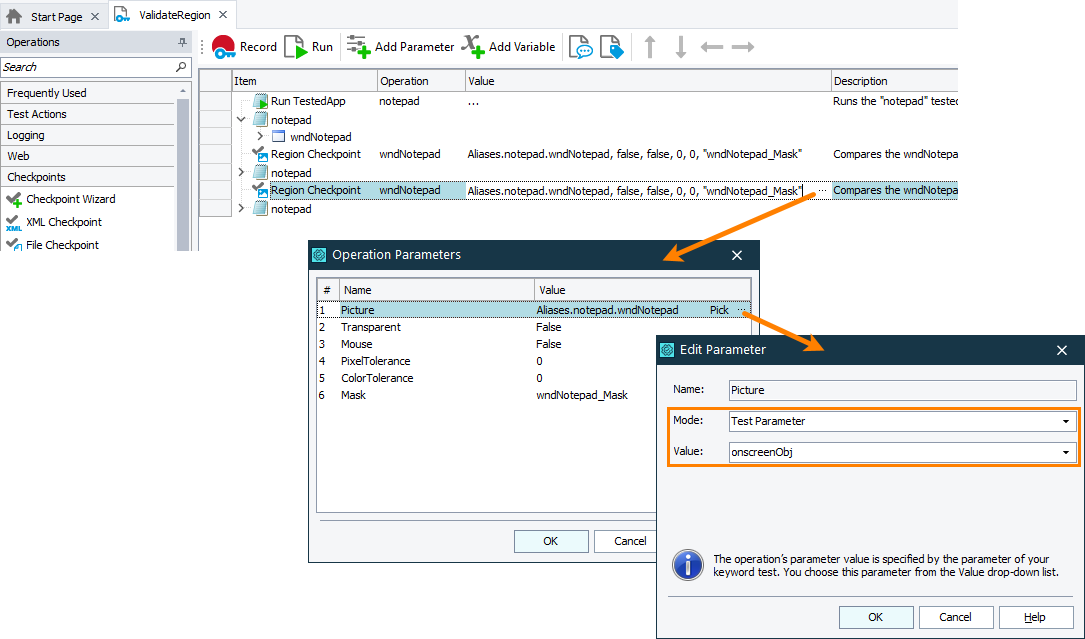Click OK in Edit Parameter dialog
This screenshot has width=1085, height=639.
click(875, 617)
